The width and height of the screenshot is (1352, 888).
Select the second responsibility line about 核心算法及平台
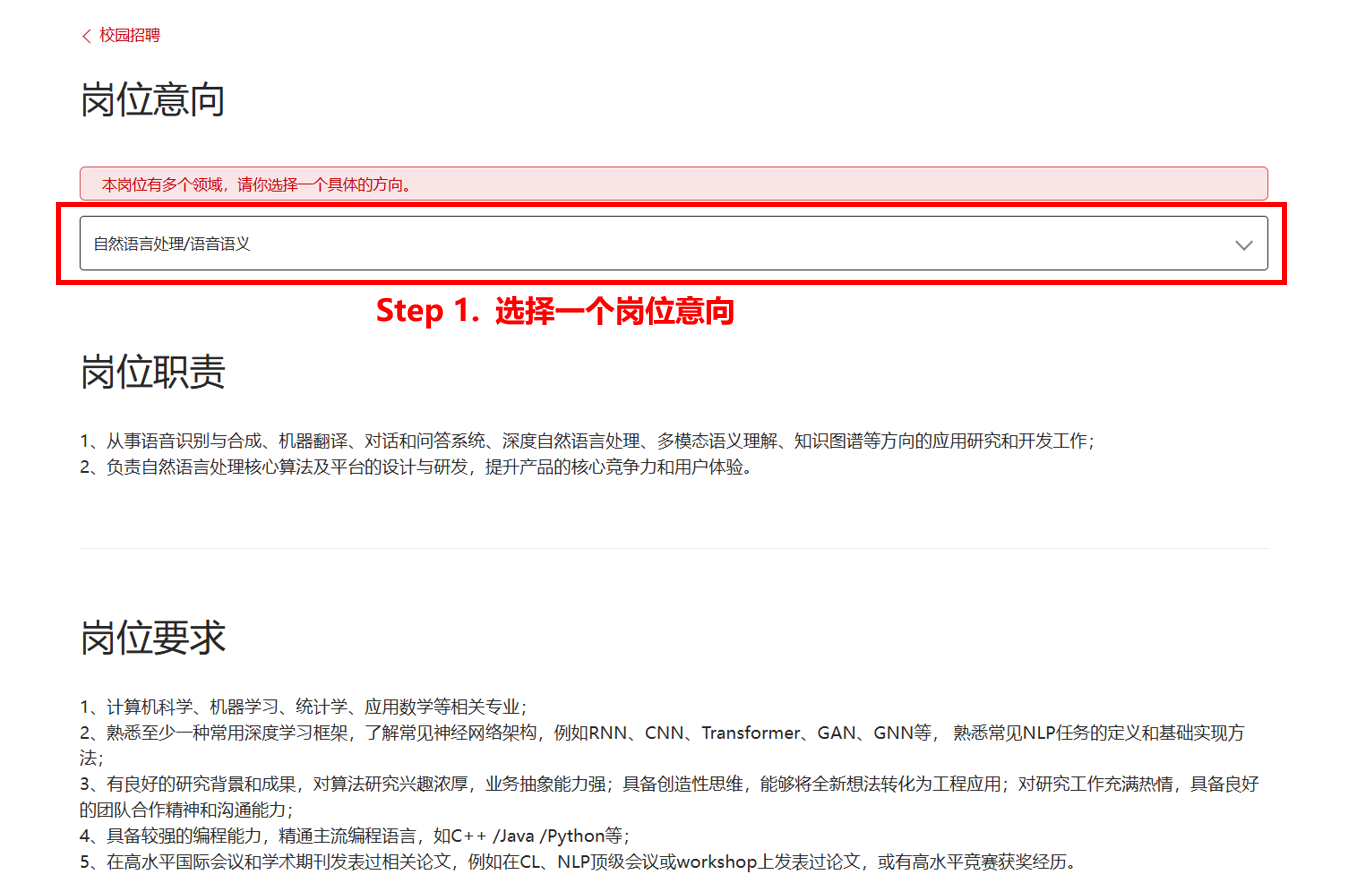click(x=415, y=467)
